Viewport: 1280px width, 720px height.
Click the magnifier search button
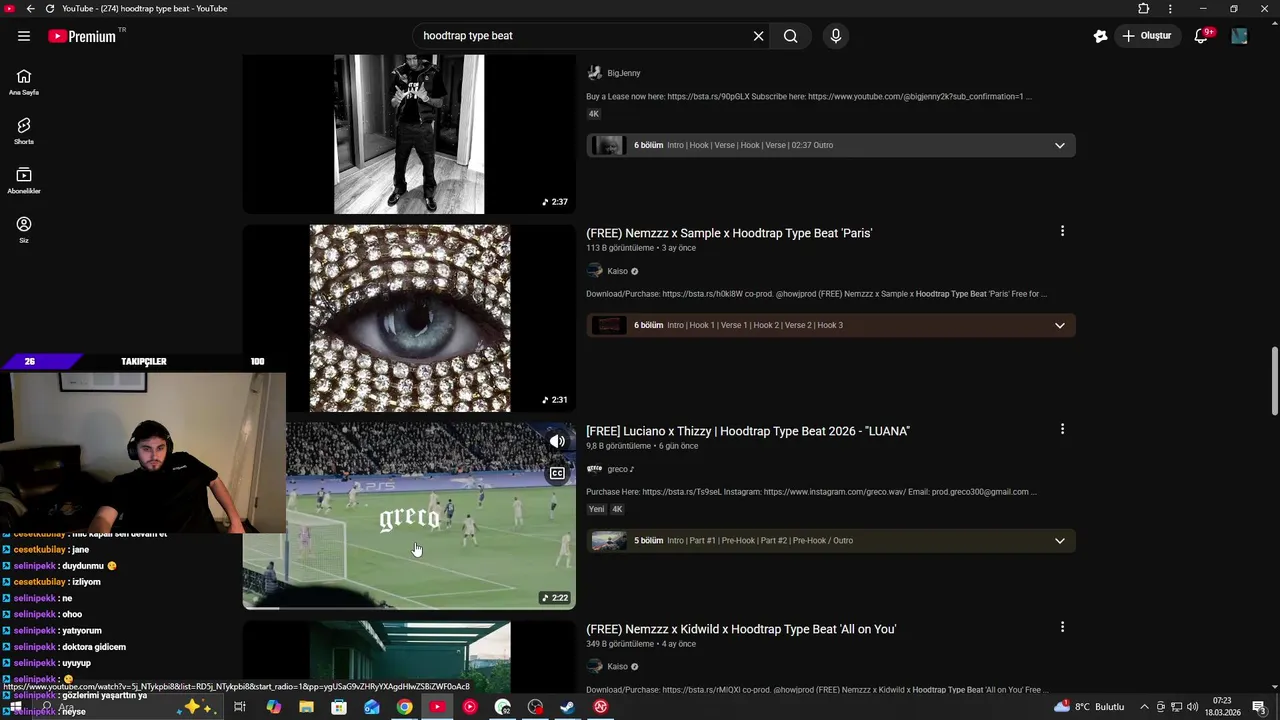(790, 36)
